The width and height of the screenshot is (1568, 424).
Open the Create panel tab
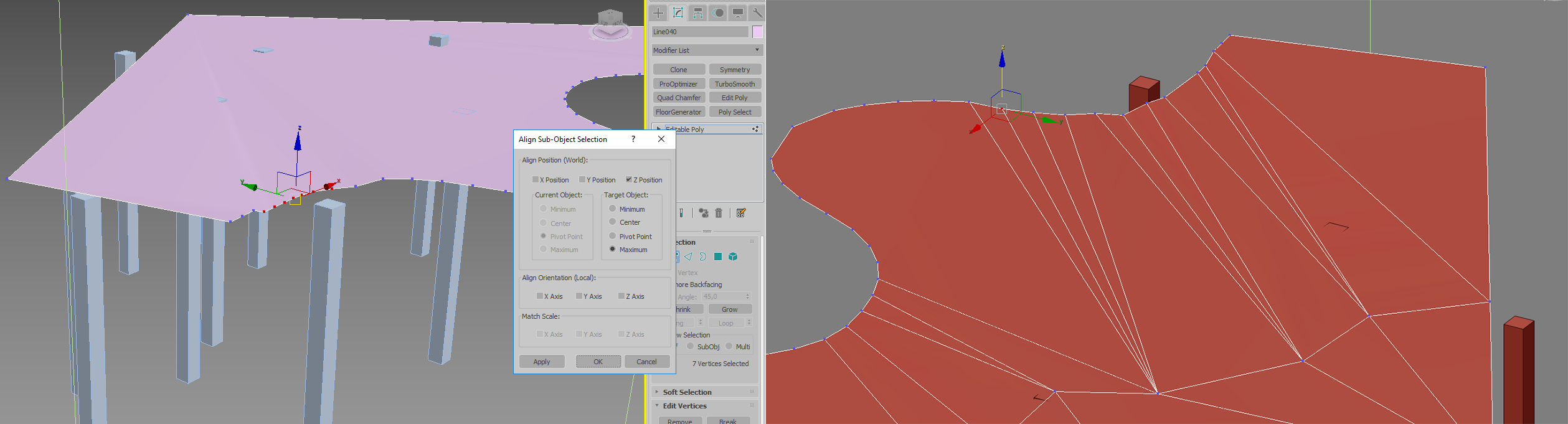click(658, 12)
